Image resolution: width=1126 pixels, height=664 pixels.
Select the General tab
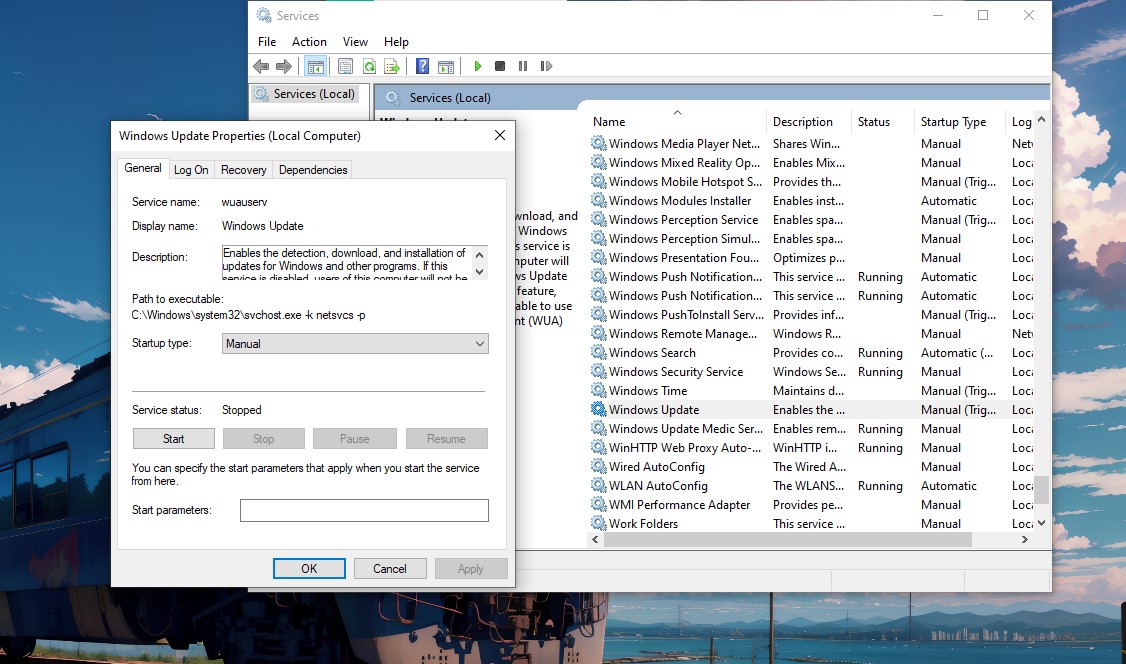pyautogui.click(x=143, y=168)
